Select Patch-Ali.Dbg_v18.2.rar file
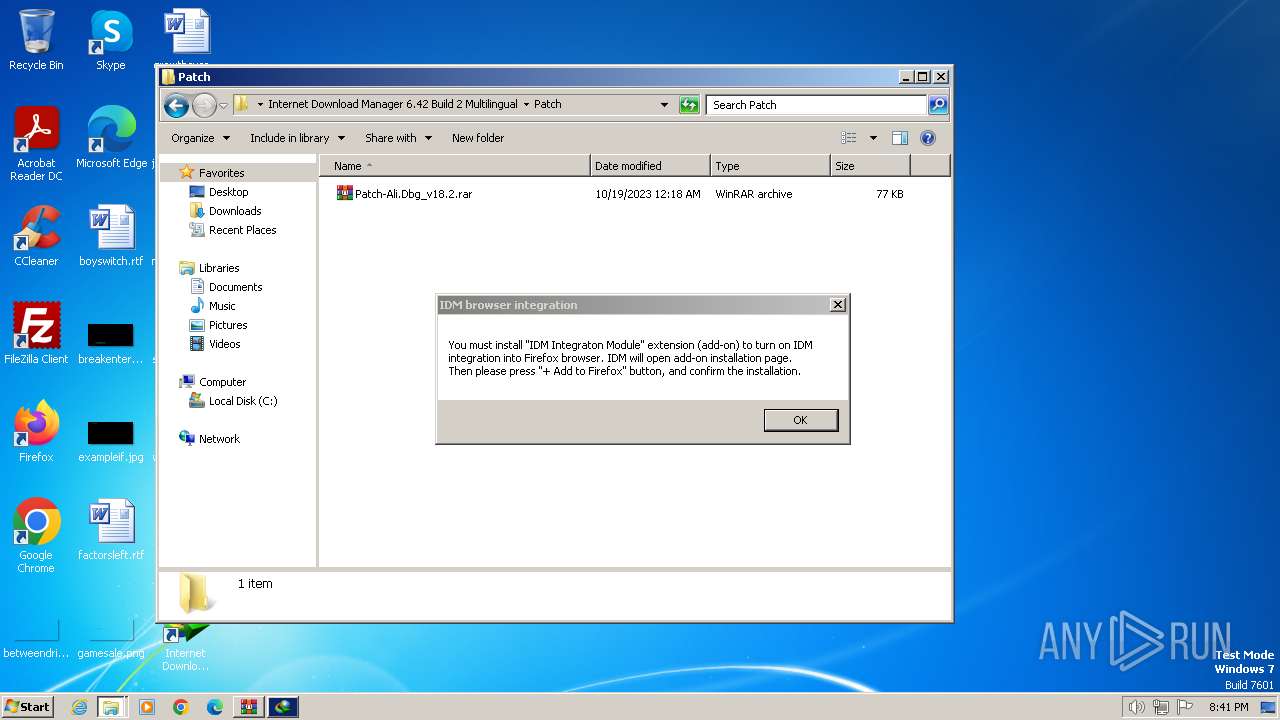 [413, 194]
